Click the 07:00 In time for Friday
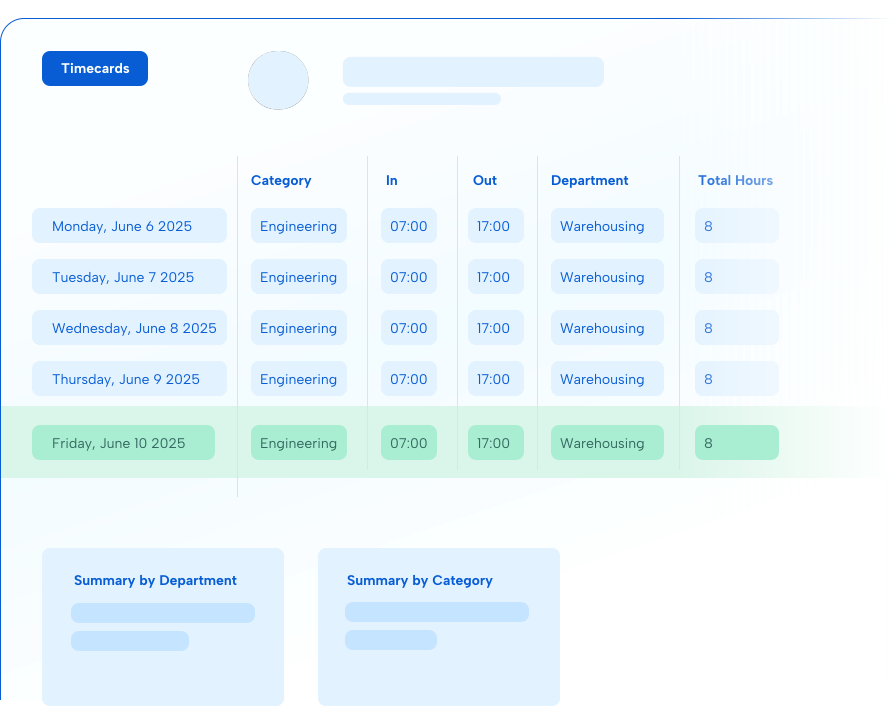The image size is (894, 706). [x=409, y=443]
